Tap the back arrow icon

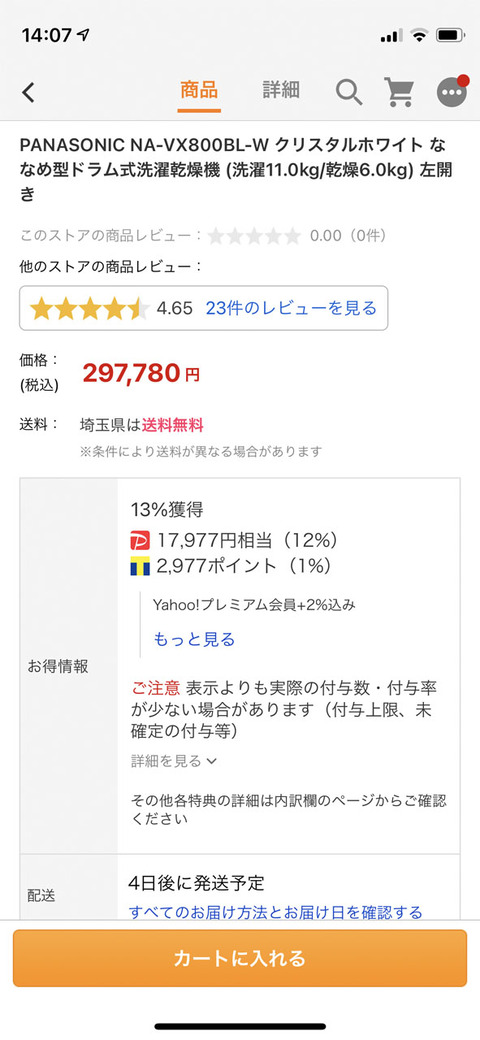28,92
